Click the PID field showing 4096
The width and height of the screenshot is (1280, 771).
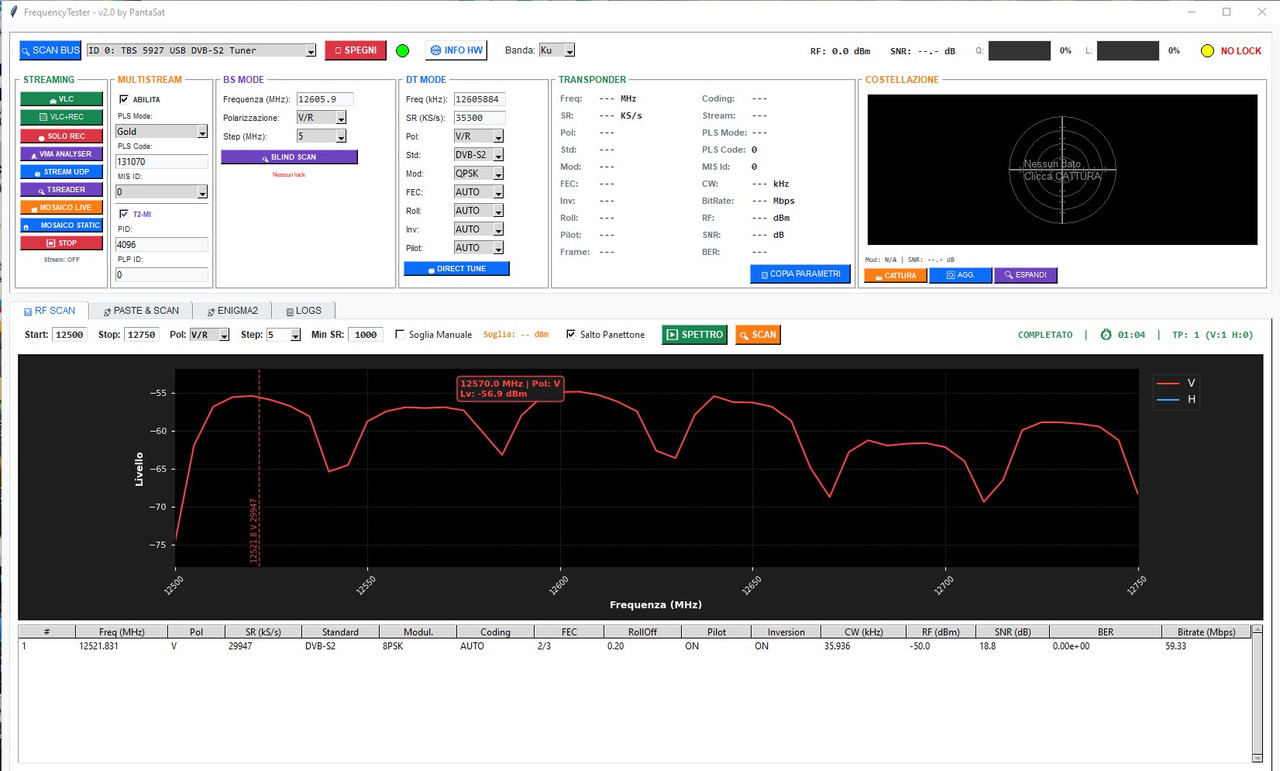161,244
